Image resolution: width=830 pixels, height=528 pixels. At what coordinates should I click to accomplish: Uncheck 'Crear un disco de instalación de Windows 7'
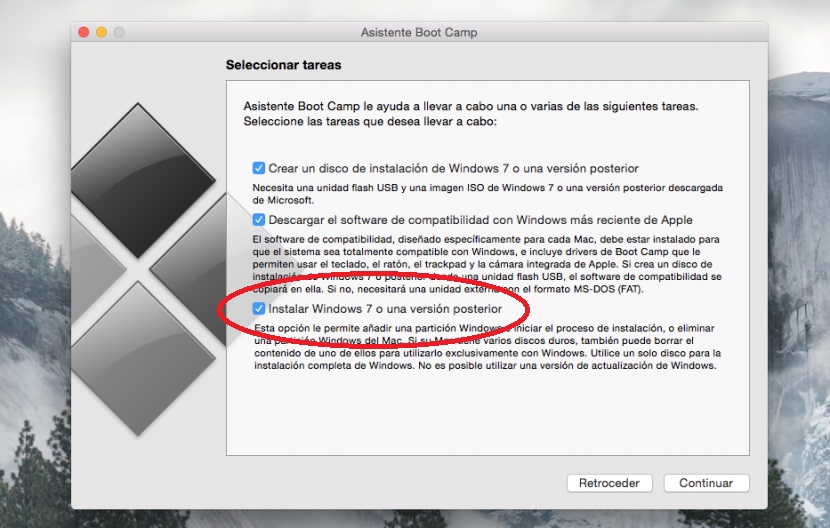(x=258, y=168)
